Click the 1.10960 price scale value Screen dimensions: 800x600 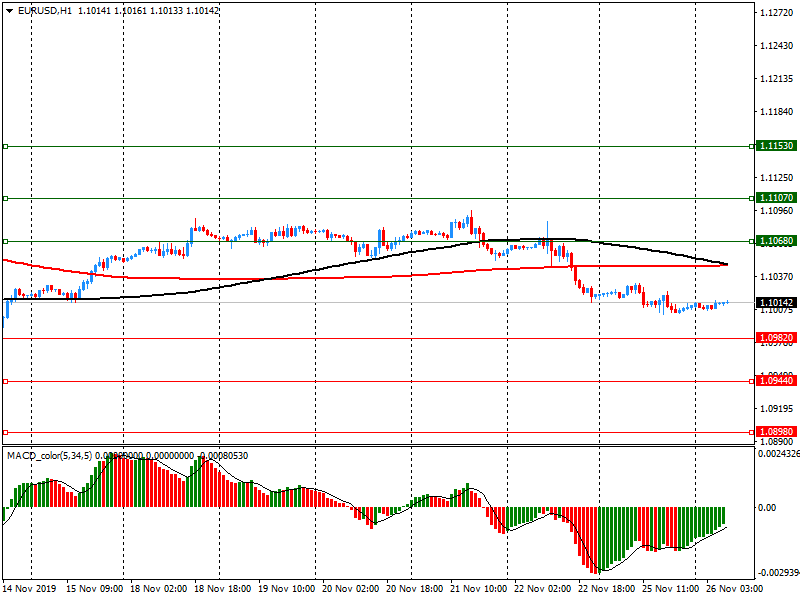tap(777, 210)
